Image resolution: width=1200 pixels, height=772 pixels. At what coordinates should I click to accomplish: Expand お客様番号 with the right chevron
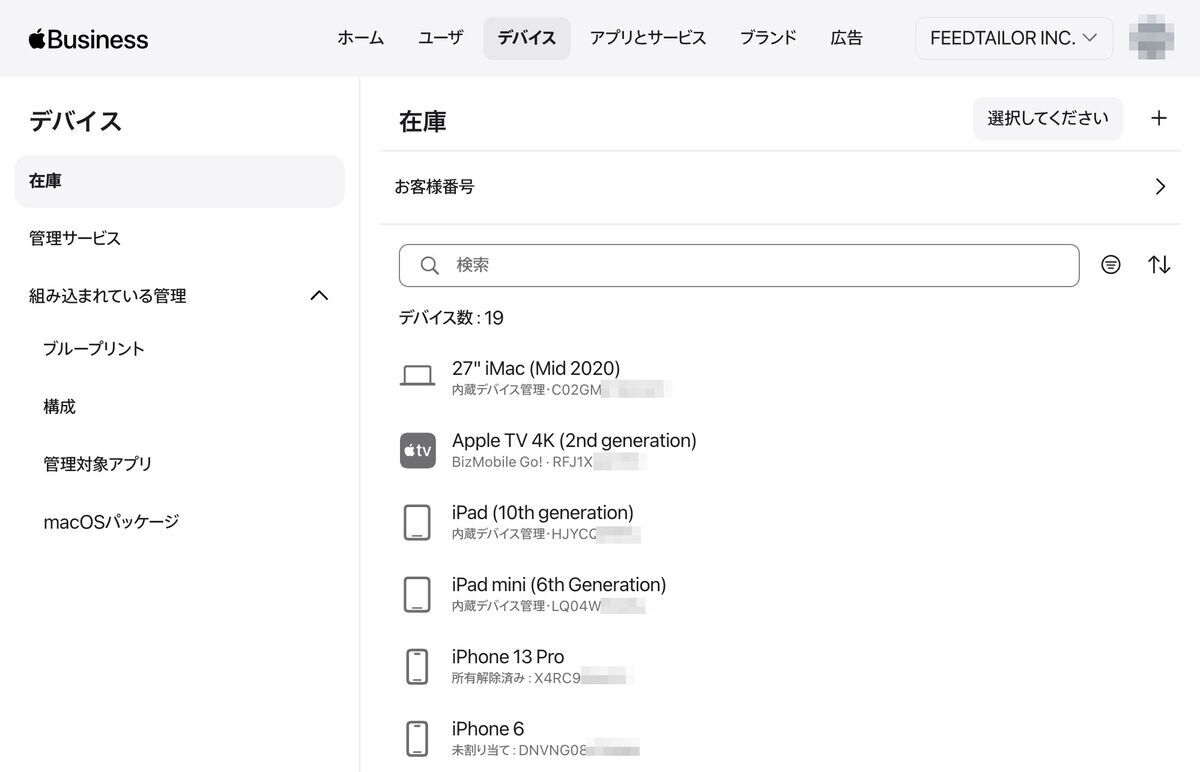[1160, 187]
